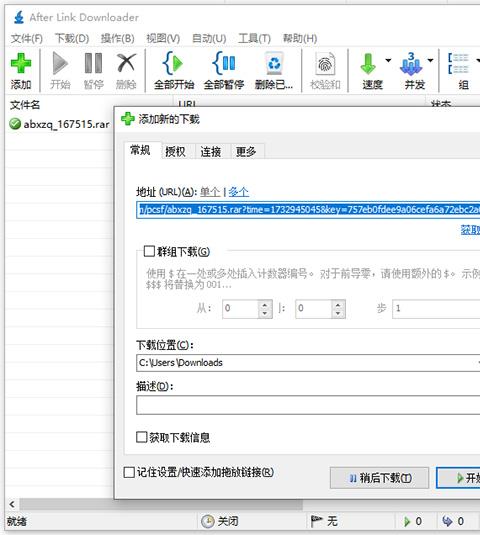The height and width of the screenshot is (535, 480).
Task: Click the Concurrent (并发) downloads icon
Action: [x=411, y=64]
